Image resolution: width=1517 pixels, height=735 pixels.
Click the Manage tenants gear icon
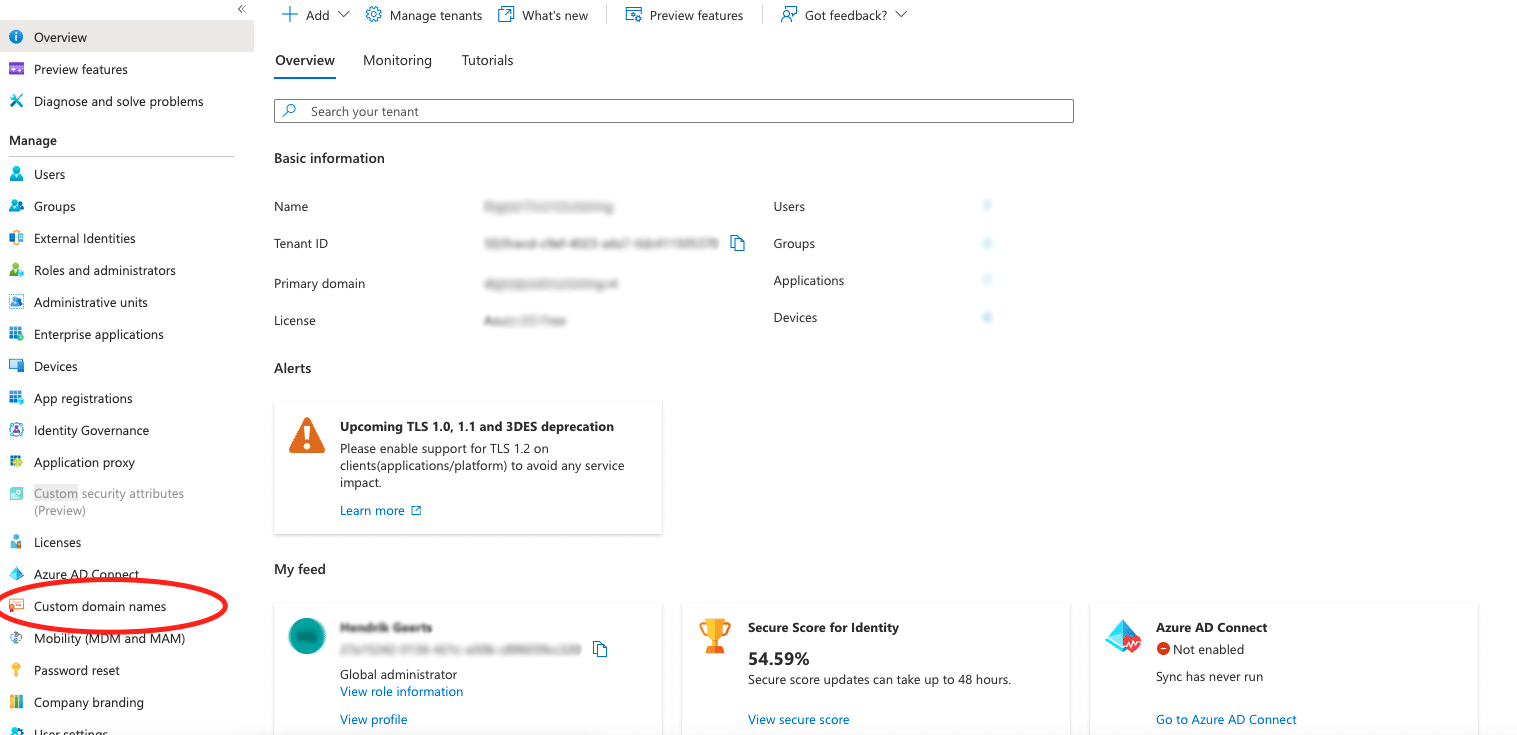[x=374, y=15]
